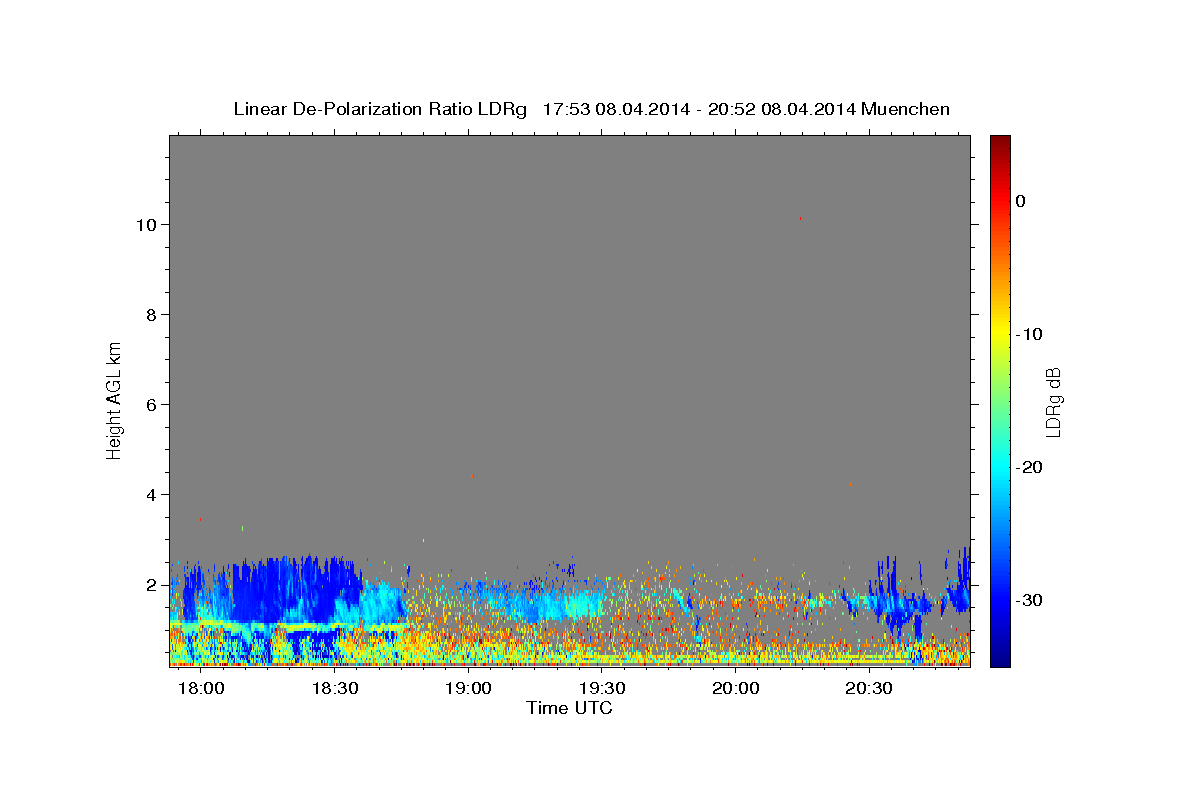Click the plot title mentioning Muenchen
The image size is (1200, 800).
pos(591,109)
